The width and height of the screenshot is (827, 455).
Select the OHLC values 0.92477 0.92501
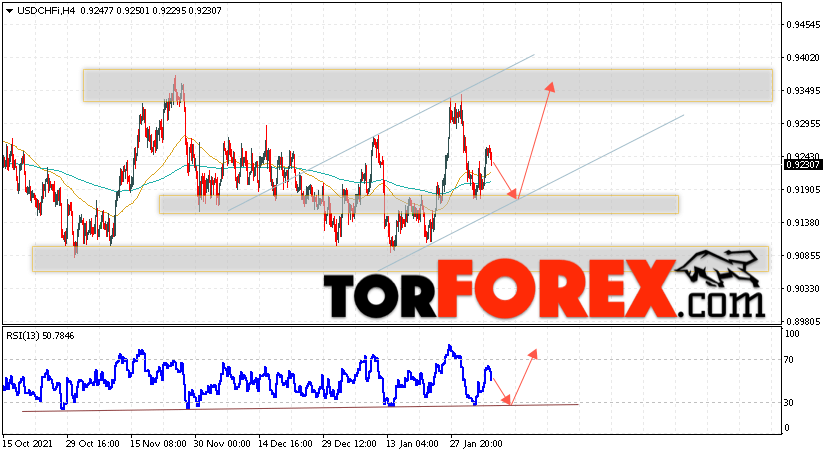click(x=115, y=11)
